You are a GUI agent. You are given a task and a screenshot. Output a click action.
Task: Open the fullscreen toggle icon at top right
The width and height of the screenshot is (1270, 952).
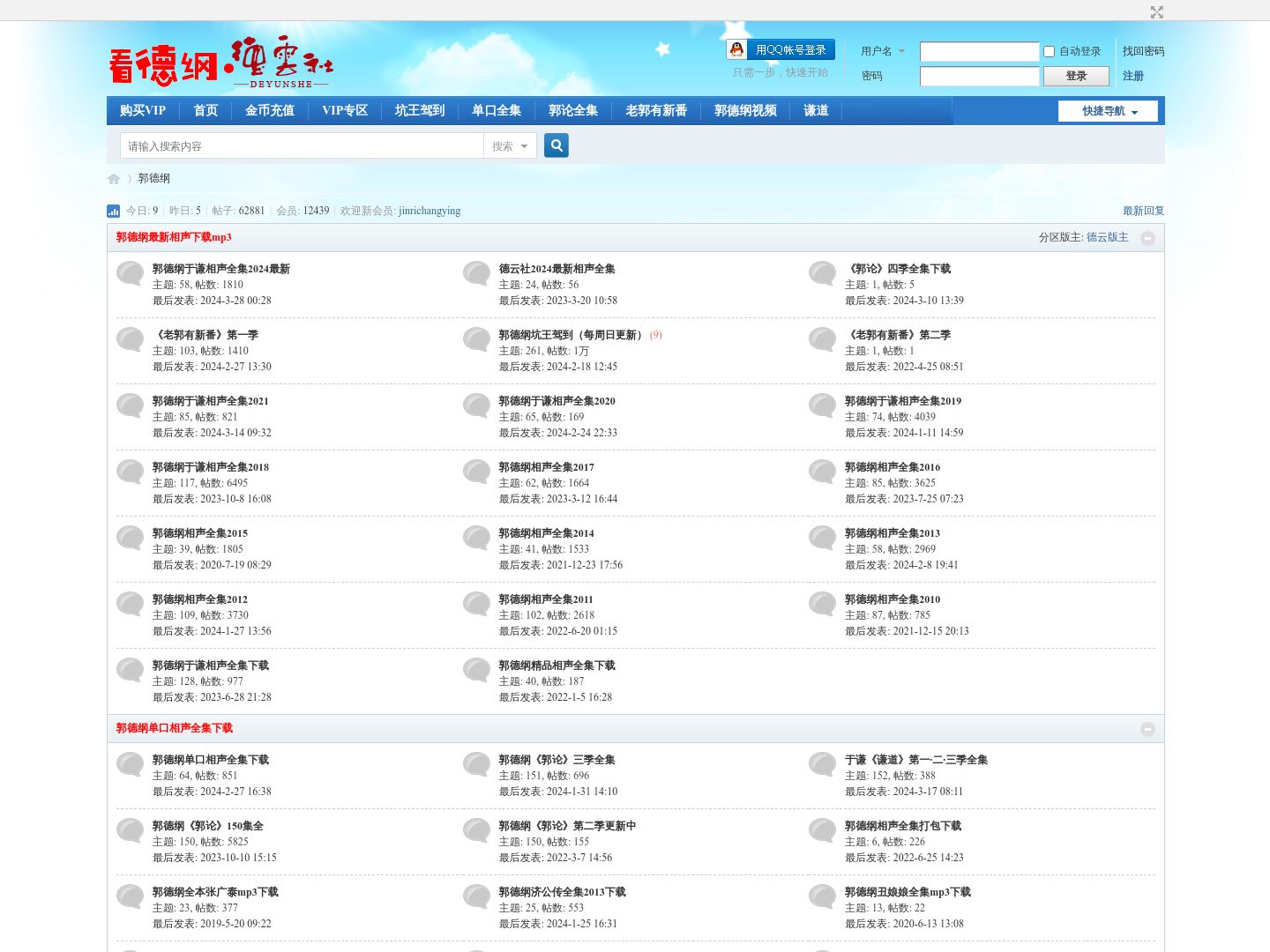tap(1157, 11)
